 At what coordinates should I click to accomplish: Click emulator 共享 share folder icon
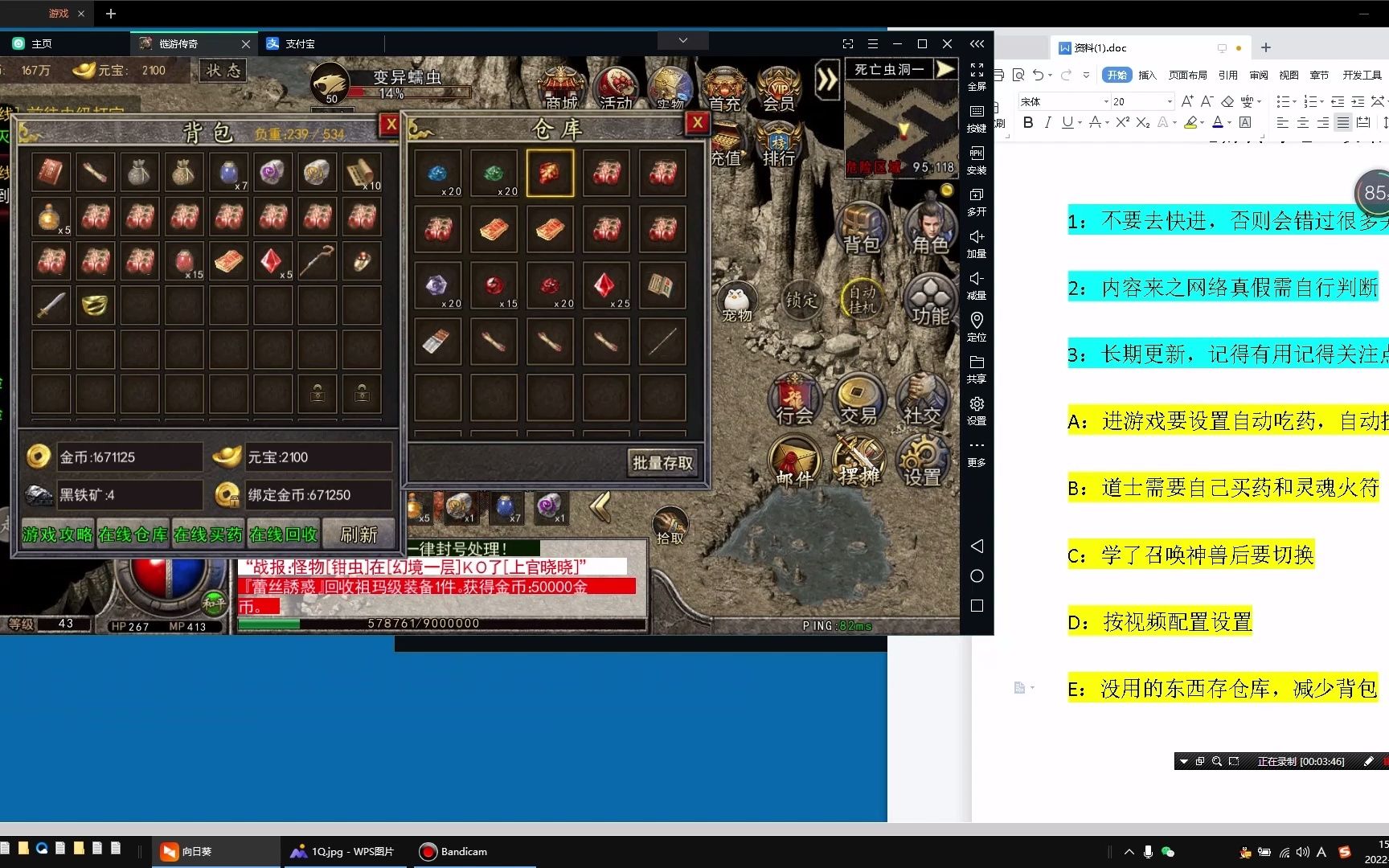click(977, 369)
